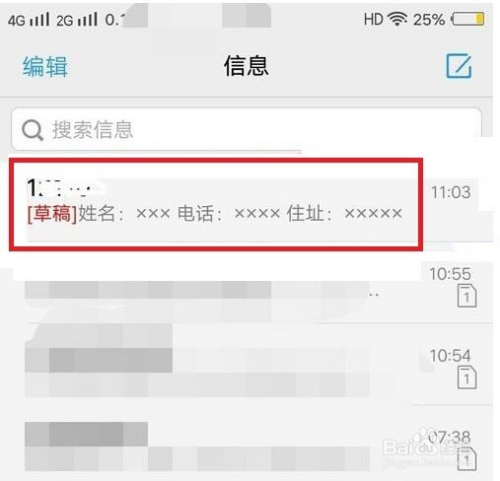Viewport: 500px width, 481px height.
Task: Tap the 编辑 edit button
Action: [x=45, y=66]
